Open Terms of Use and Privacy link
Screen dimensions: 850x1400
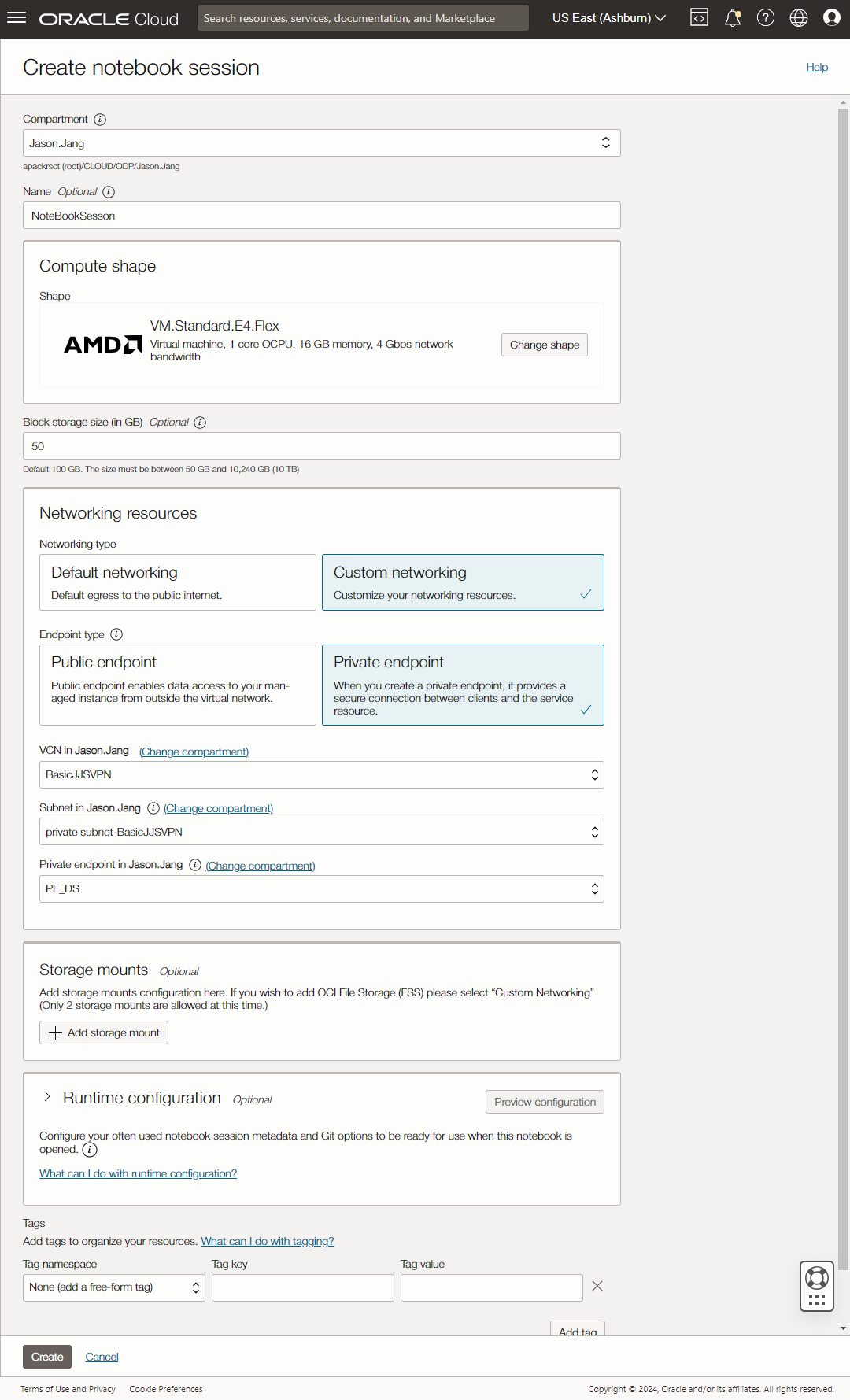[68, 1389]
